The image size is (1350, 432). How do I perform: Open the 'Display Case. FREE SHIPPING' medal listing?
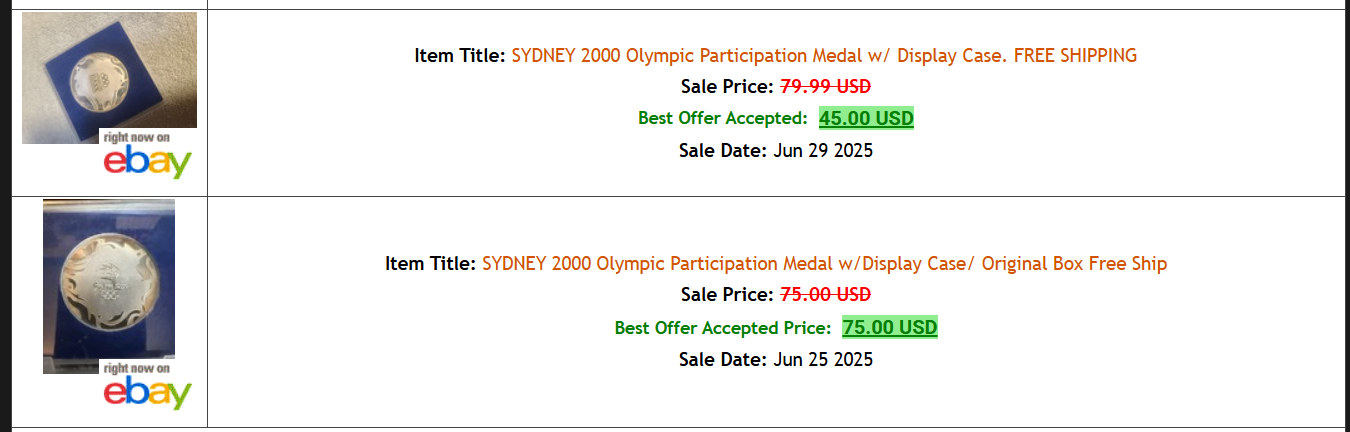coord(824,56)
